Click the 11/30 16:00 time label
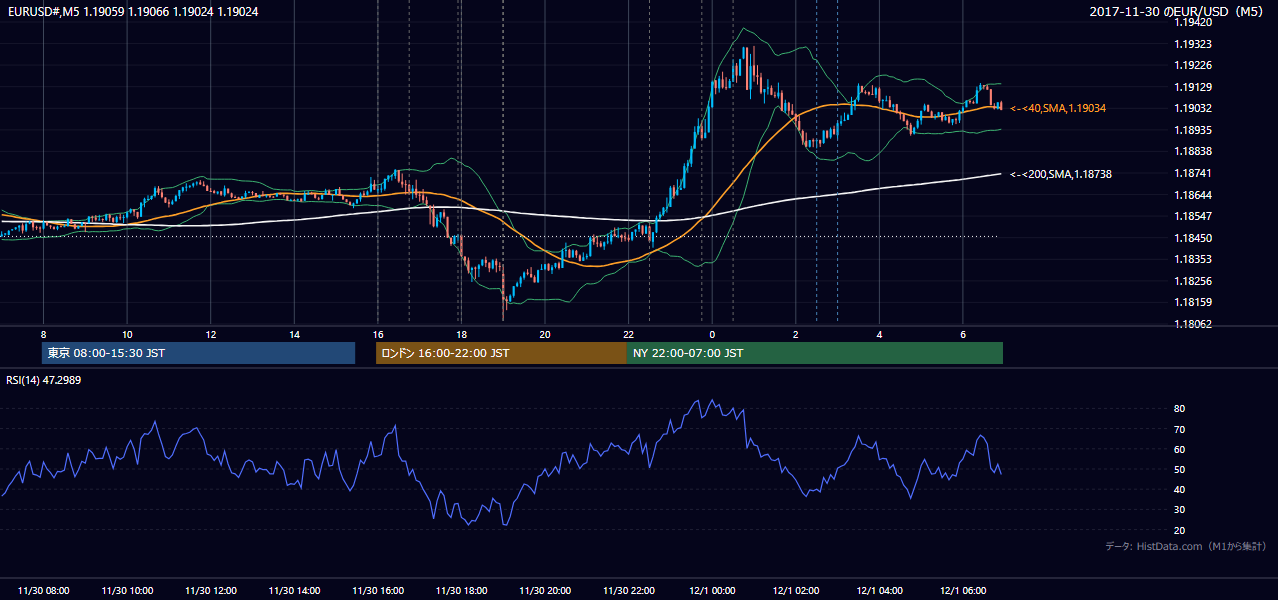Screen dimensions: 1278x600 point(378,591)
